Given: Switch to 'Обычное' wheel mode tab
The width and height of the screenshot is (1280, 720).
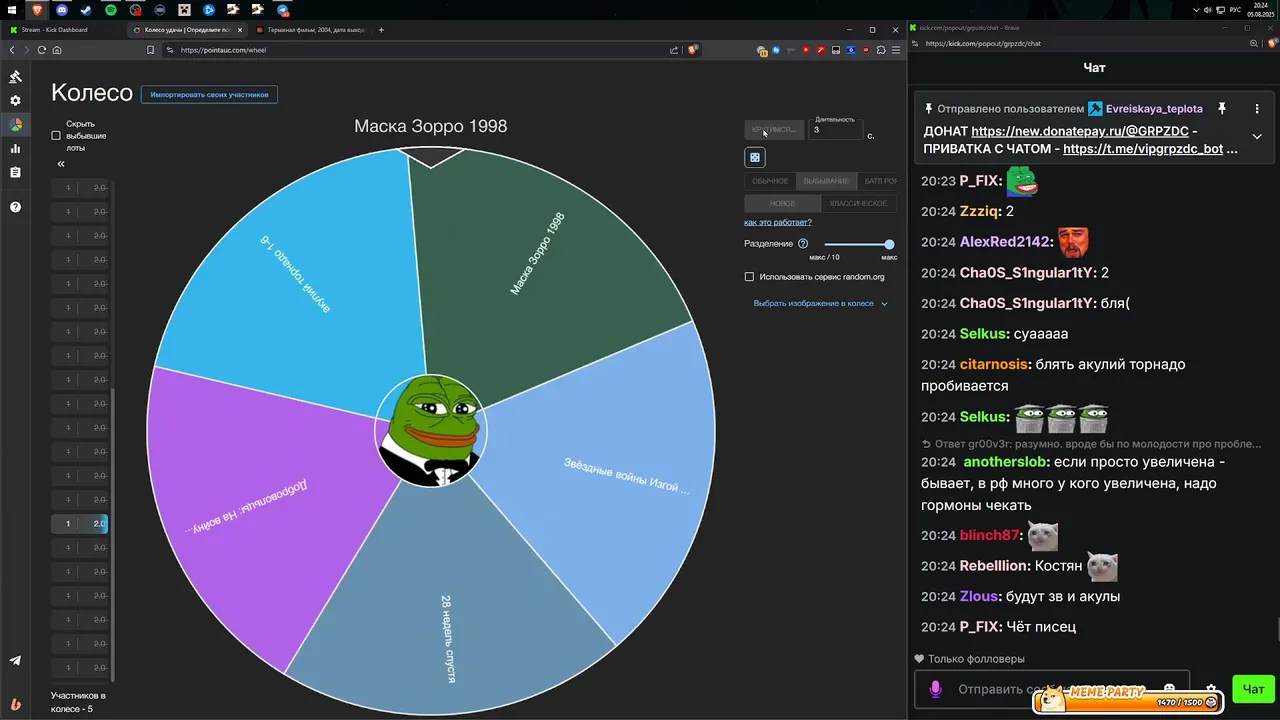Looking at the screenshot, I should click(770, 181).
